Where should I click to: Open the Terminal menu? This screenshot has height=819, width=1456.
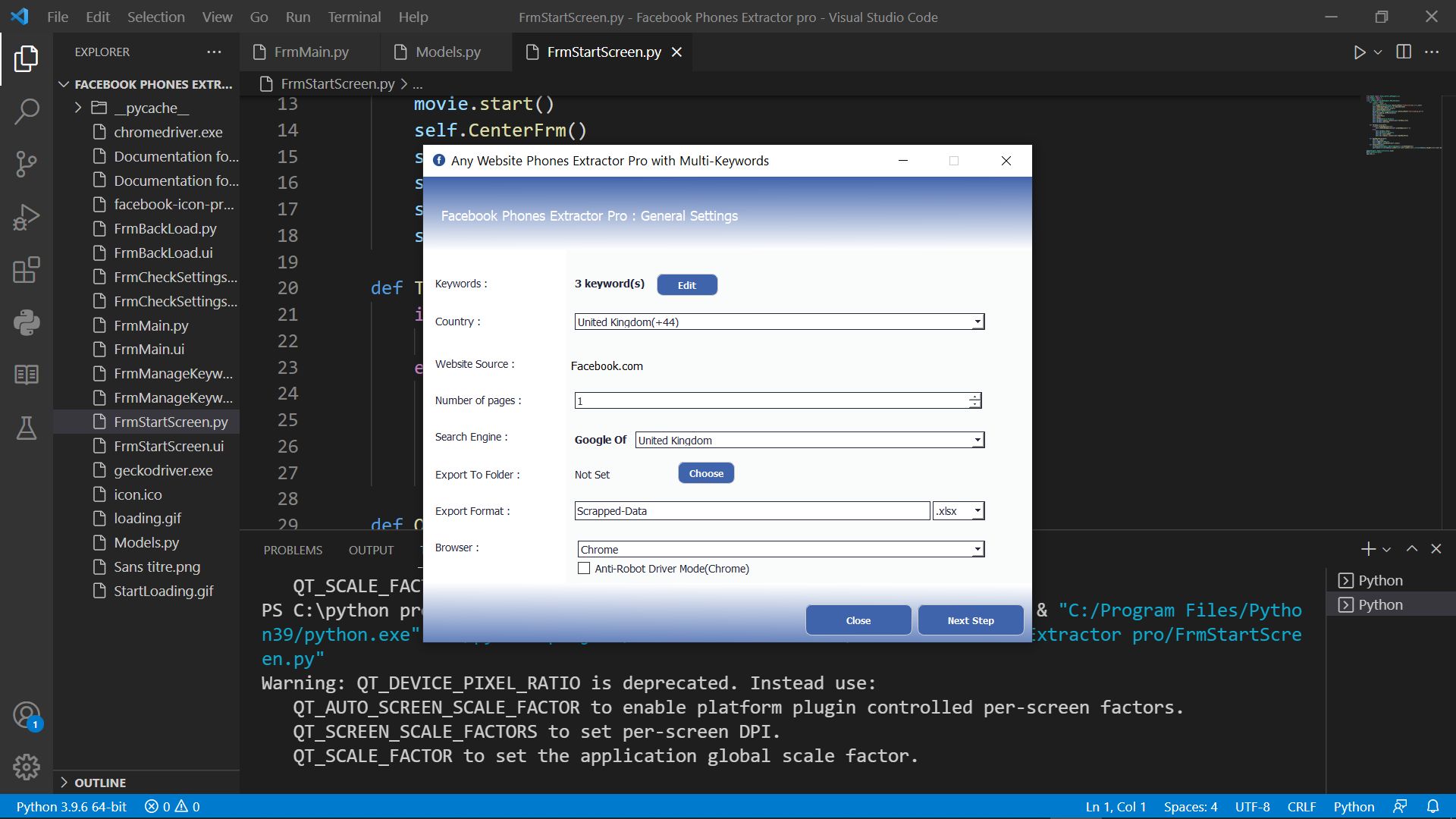pos(354,17)
